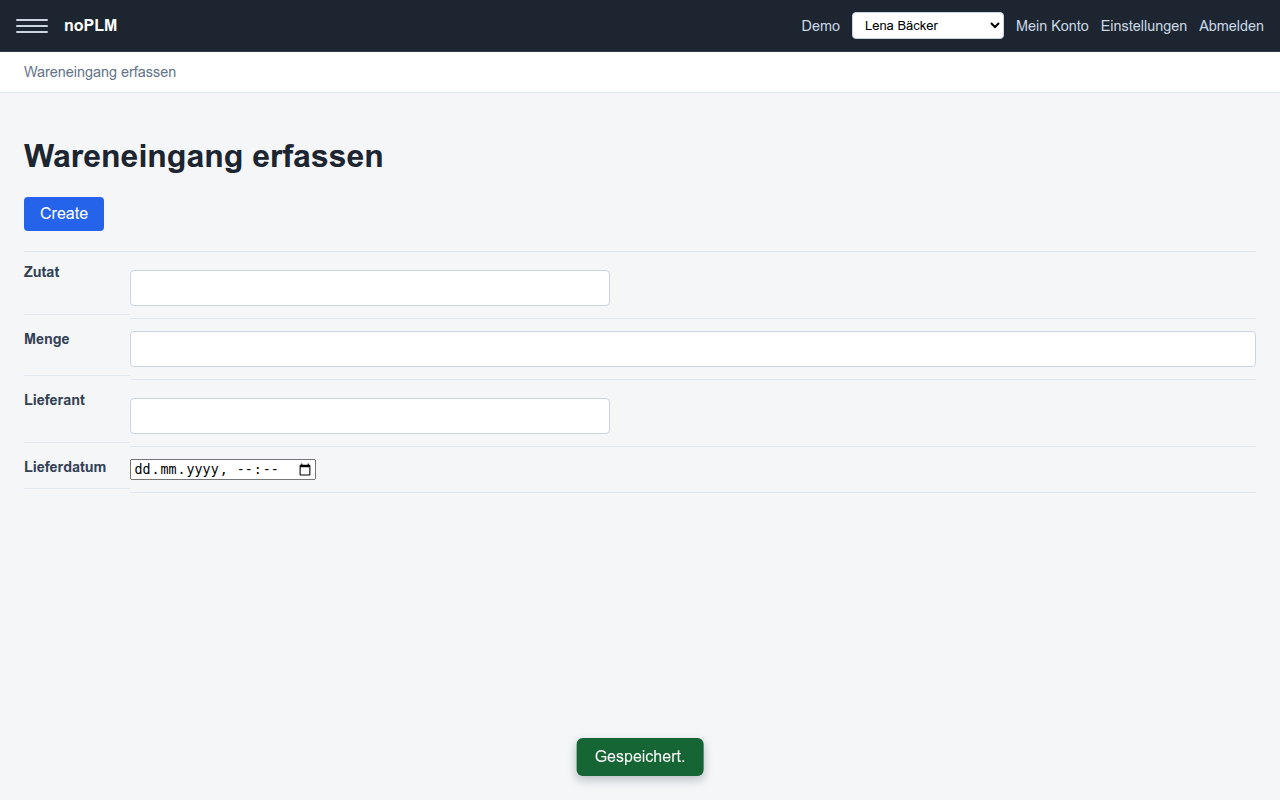Click the Lieferdatum field label

(x=65, y=467)
